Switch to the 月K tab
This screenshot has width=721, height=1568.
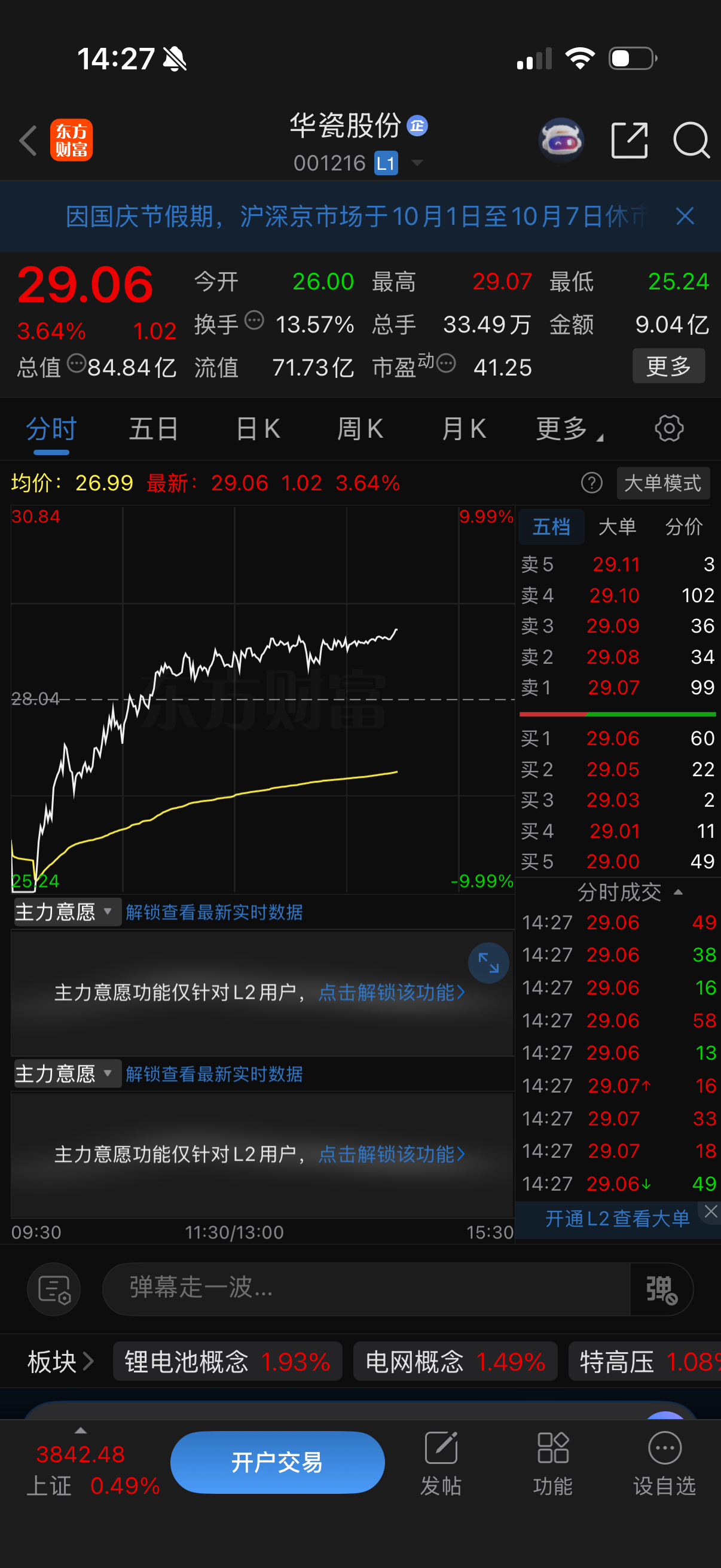pyautogui.click(x=464, y=429)
